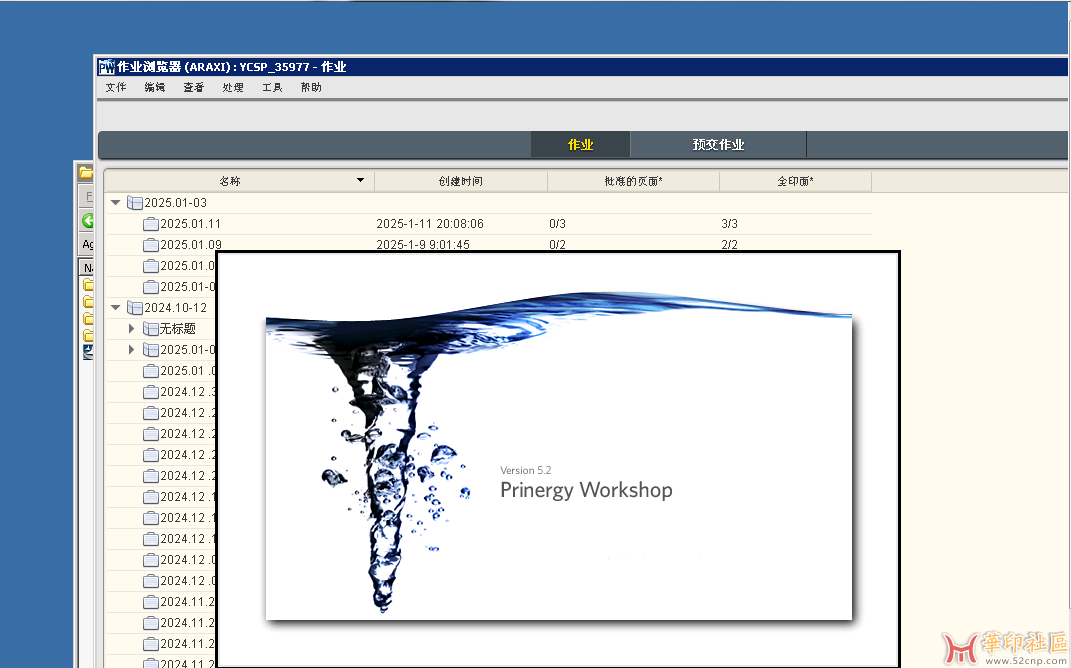
Task: Click creation time 2025-1-11 20:08:06
Action: 430,224
